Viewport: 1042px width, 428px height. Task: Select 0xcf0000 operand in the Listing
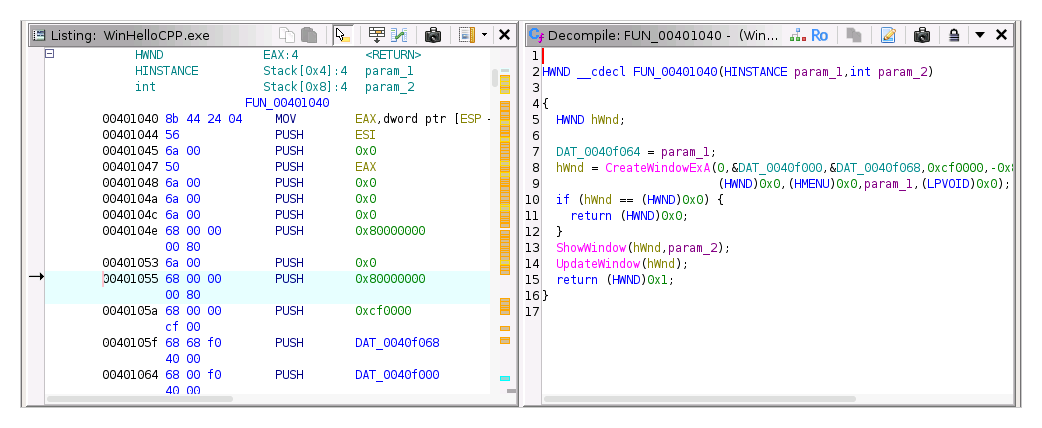383,310
